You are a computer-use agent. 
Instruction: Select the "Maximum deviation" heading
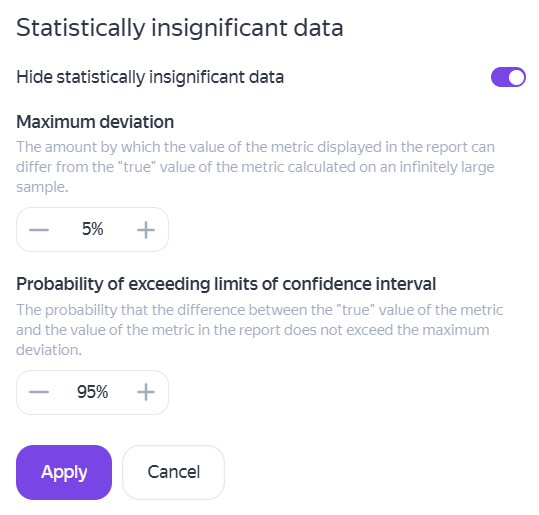coord(95,122)
